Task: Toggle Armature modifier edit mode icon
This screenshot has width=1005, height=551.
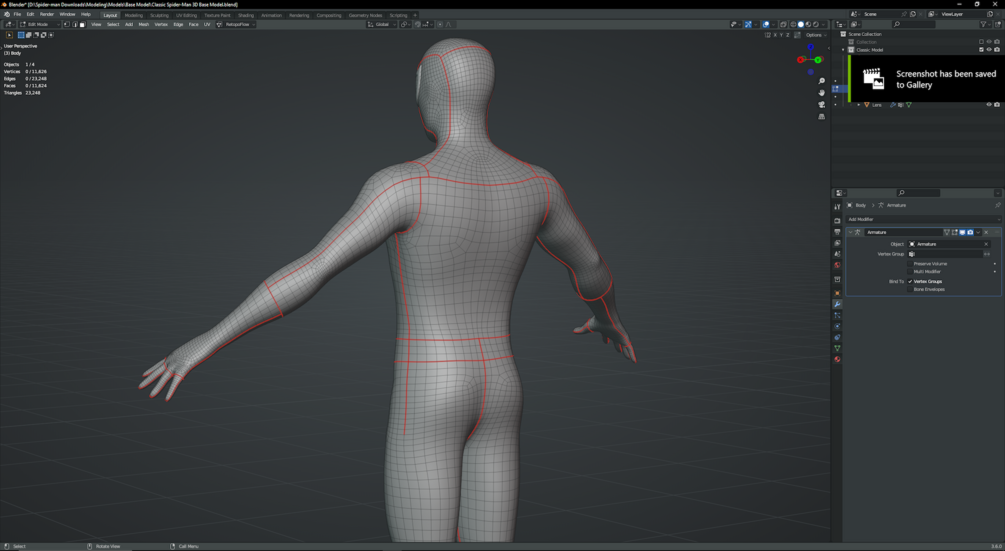Action: point(954,233)
